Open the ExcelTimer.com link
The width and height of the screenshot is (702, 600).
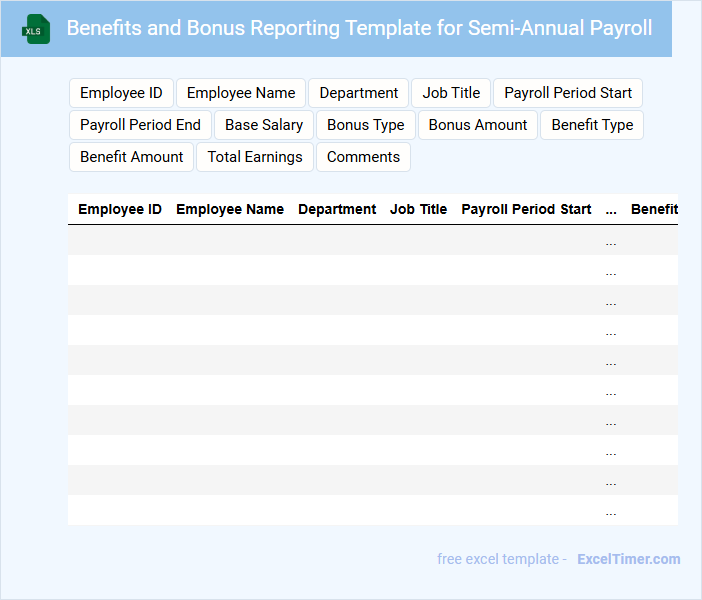[628, 559]
